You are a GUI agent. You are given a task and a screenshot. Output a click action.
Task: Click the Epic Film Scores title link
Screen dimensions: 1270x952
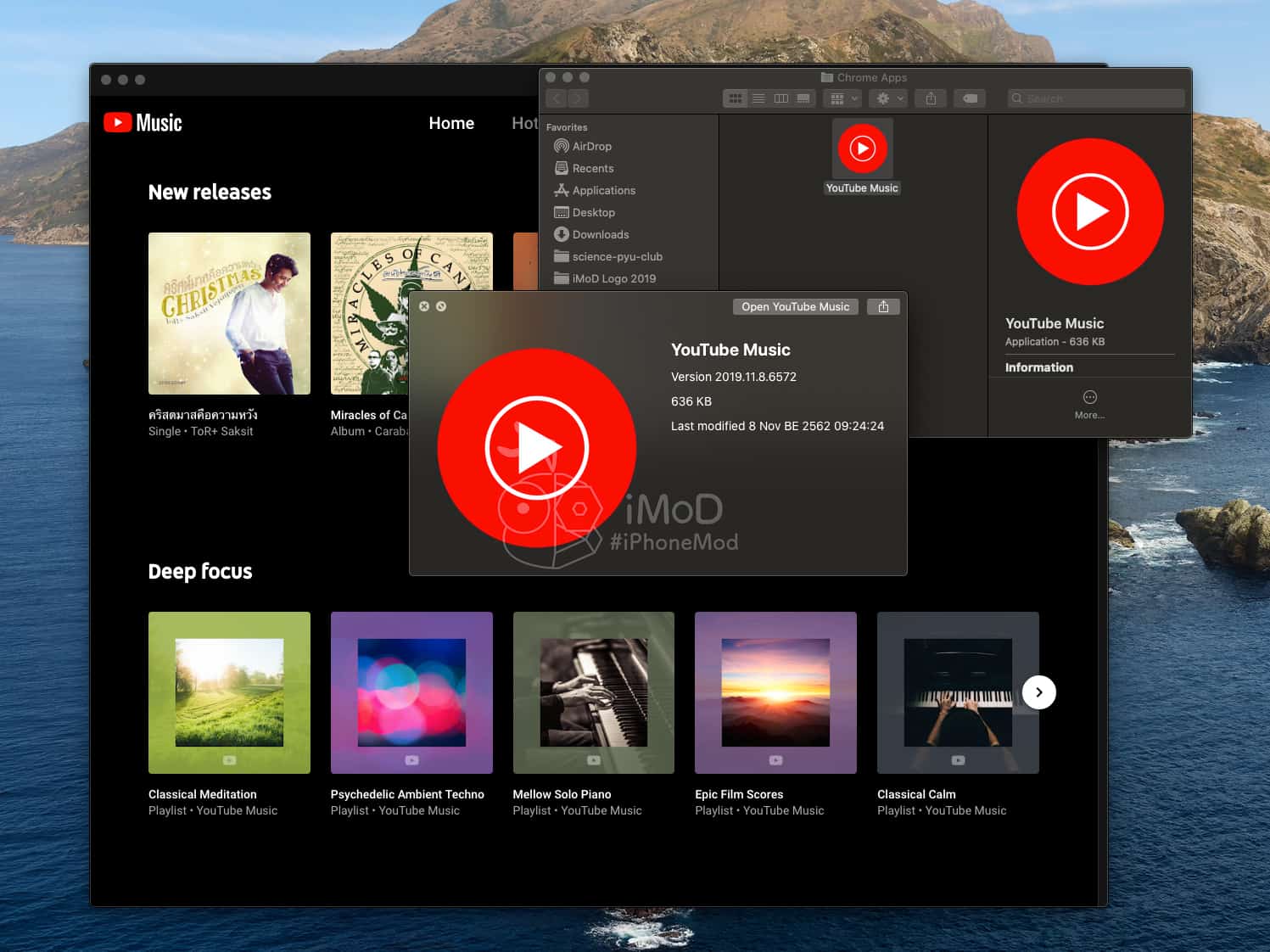(739, 794)
